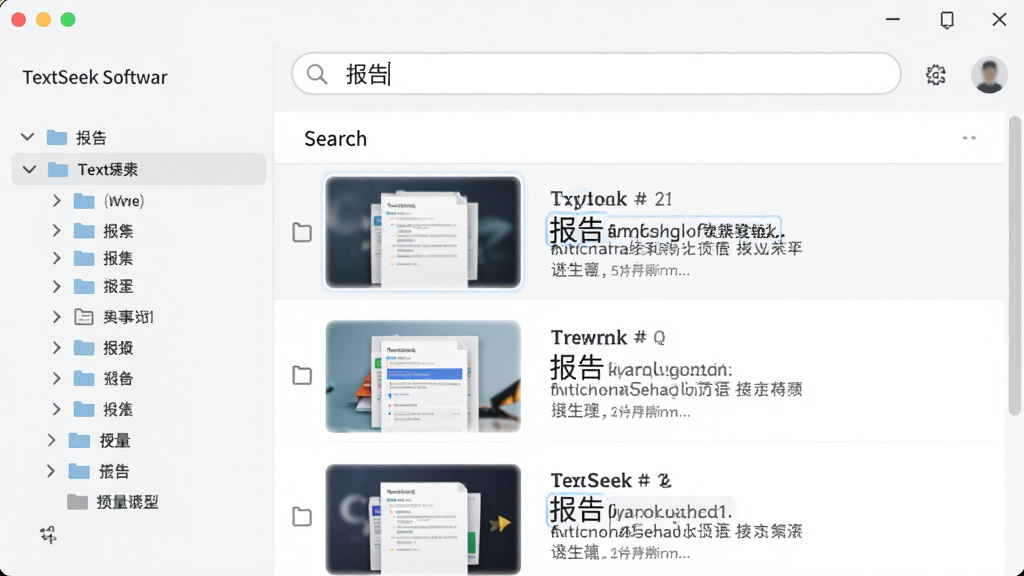Screen dimensions: 1024x576
Task: Click the search magnifier icon
Action: [317, 74]
